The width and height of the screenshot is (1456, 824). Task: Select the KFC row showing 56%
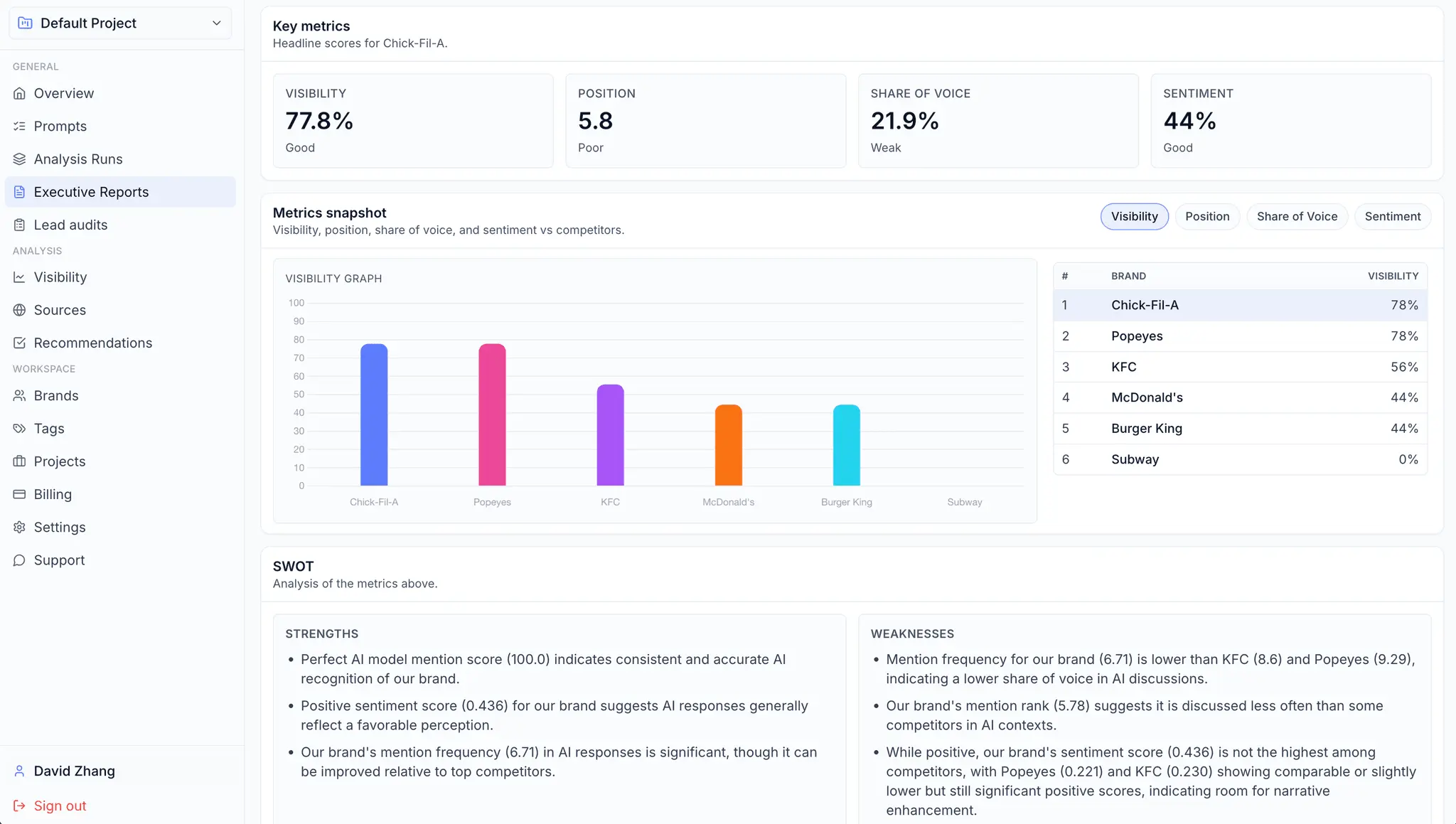(1240, 367)
